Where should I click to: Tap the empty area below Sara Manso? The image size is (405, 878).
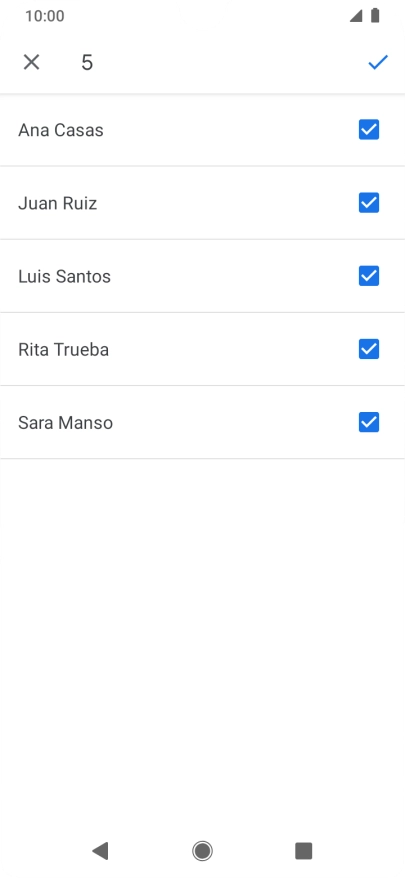[x=202, y=644]
